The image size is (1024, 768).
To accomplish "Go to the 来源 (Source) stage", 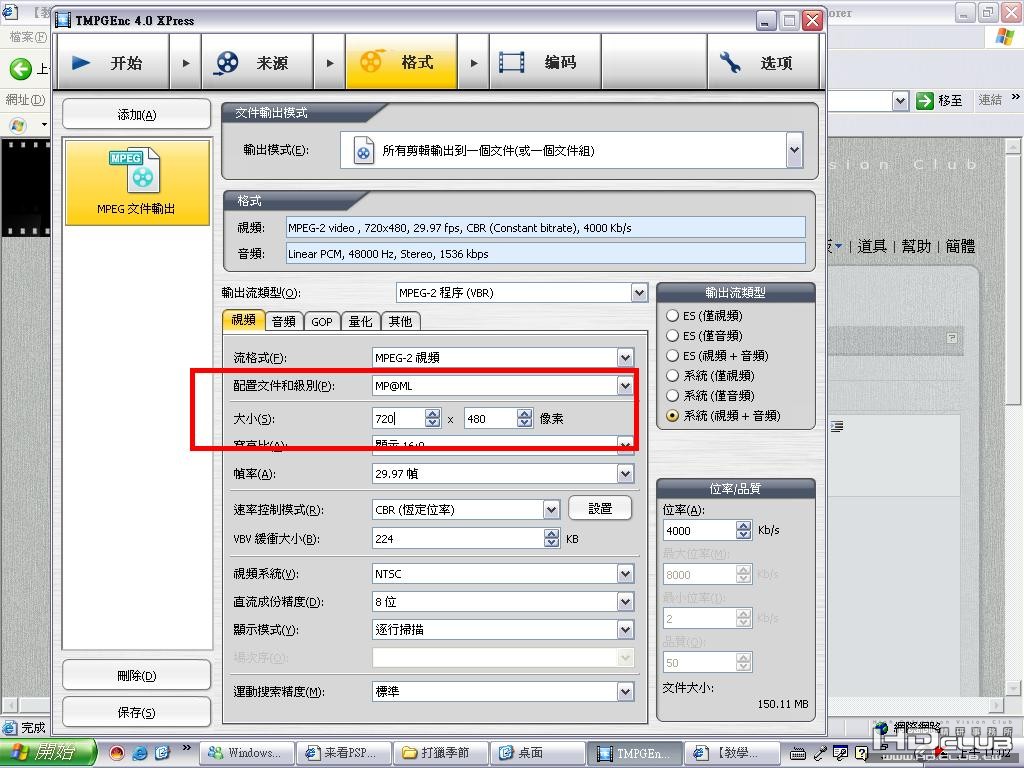I will 257,63.
